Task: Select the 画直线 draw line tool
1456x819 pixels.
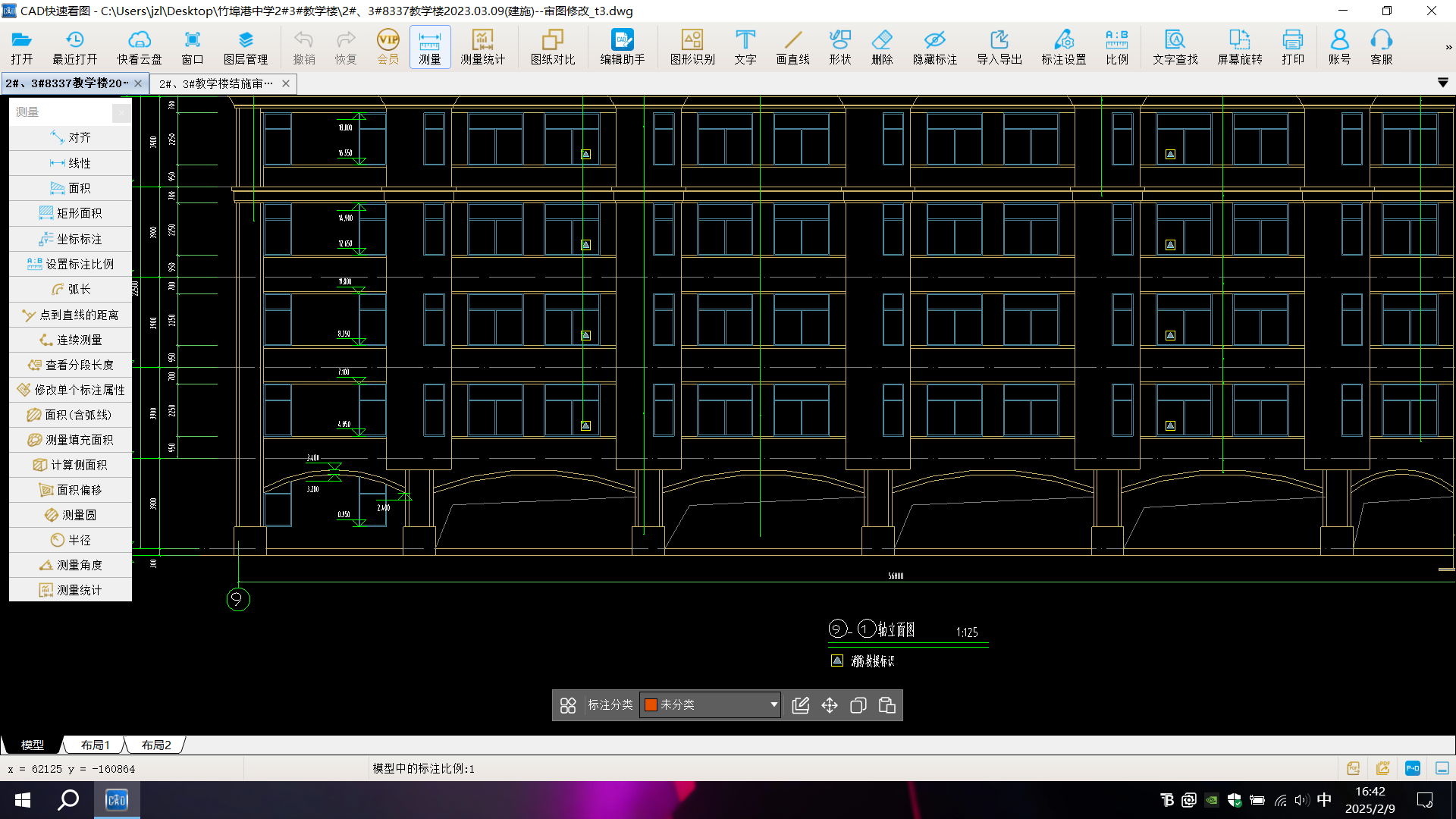Action: pyautogui.click(x=793, y=47)
